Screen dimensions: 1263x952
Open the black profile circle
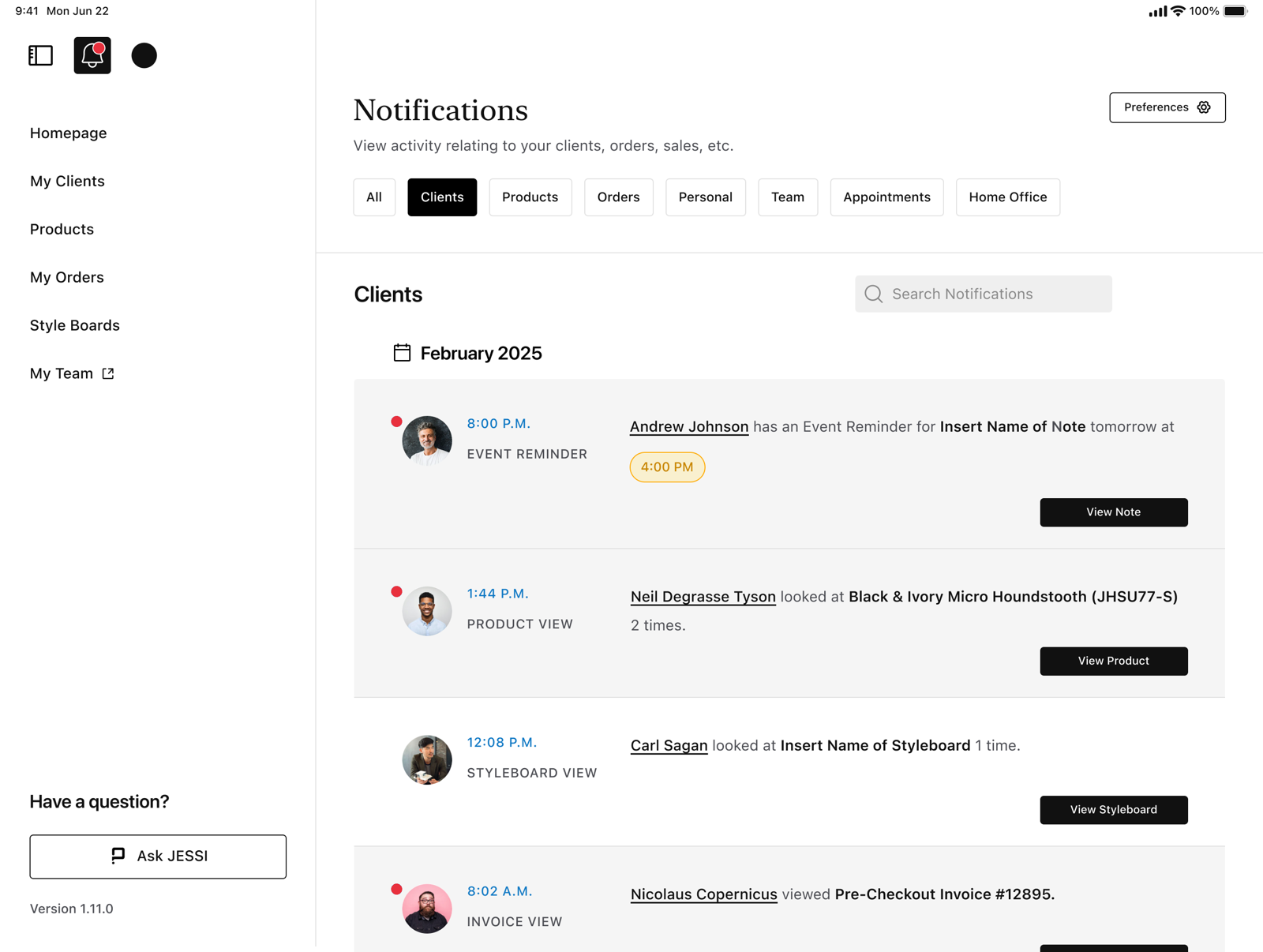pos(144,55)
